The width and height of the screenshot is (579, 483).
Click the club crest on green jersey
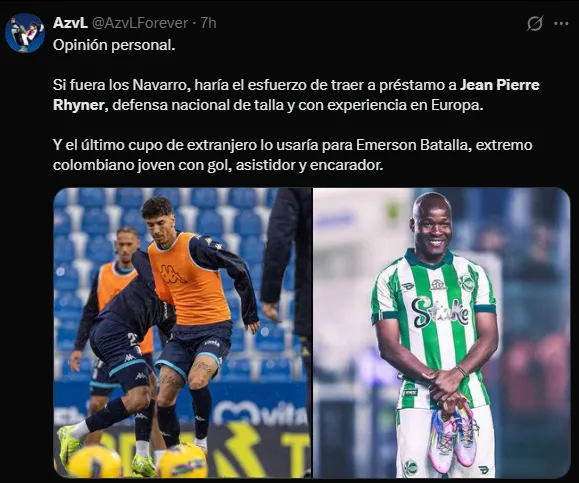(466, 282)
